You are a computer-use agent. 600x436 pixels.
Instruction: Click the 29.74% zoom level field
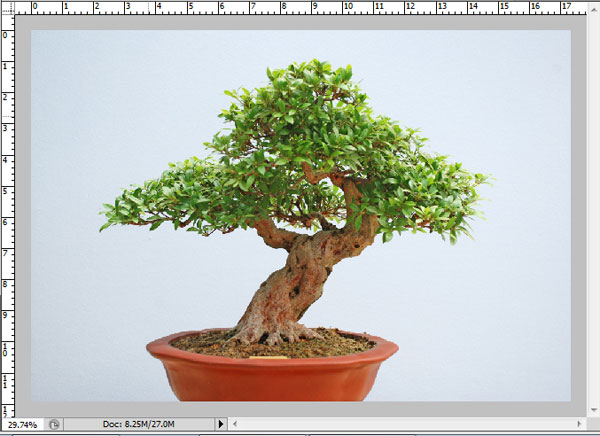(x=23, y=425)
